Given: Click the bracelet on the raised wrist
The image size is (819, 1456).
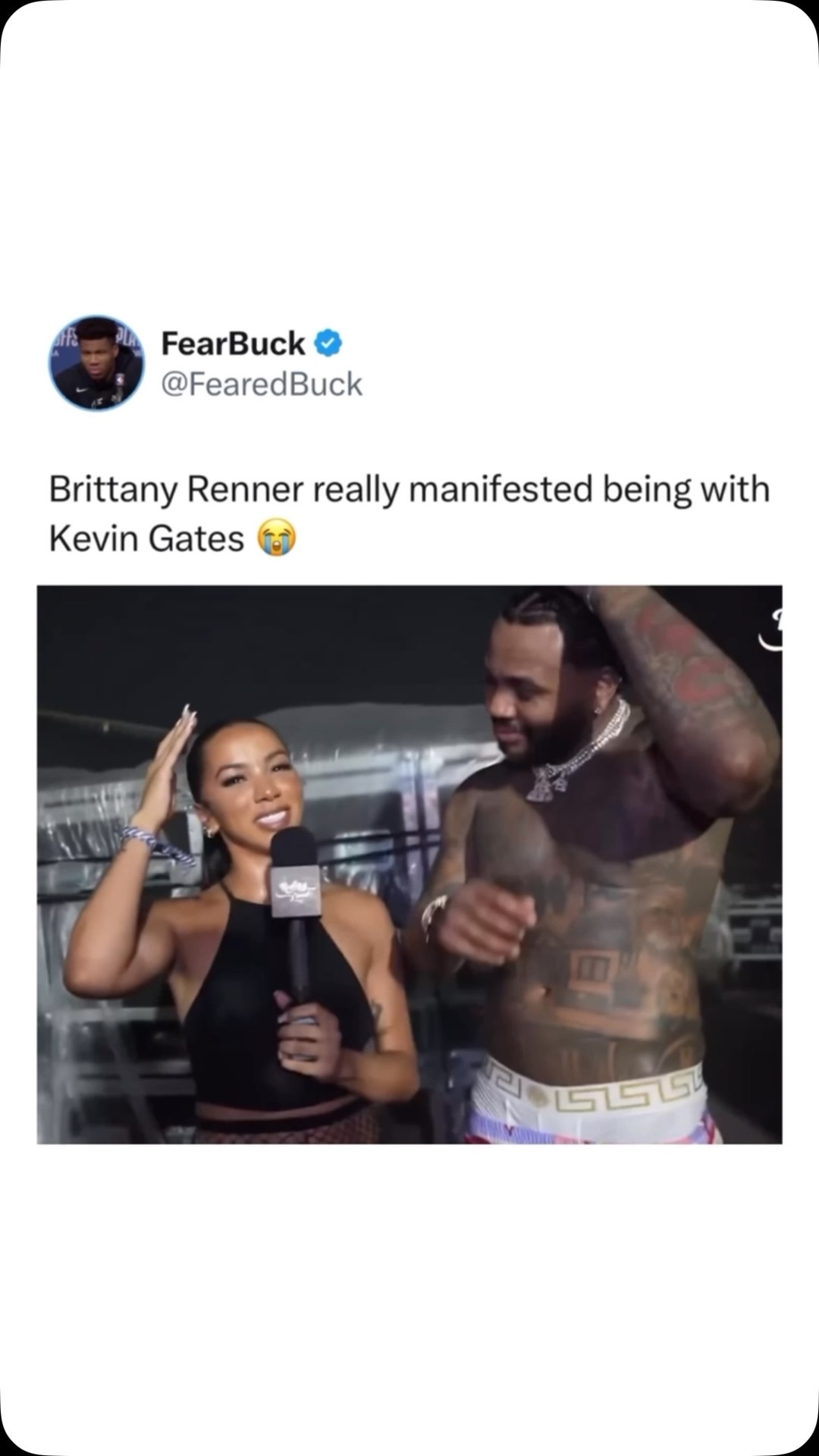Looking at the screenshot, I should click(155, 845).
